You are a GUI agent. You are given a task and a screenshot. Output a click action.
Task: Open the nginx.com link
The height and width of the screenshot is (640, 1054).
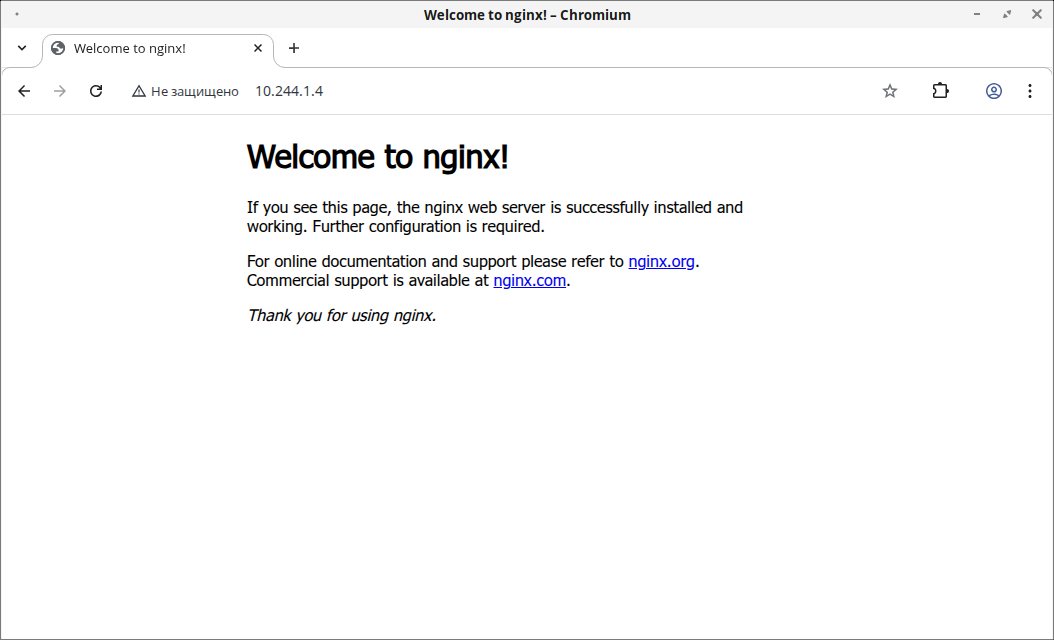pos(530,280)
